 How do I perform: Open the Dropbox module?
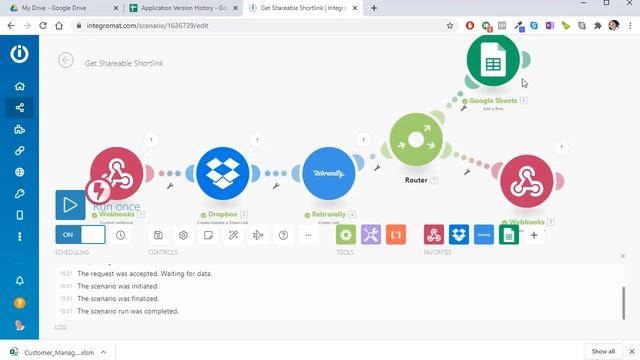coord(222,173)
